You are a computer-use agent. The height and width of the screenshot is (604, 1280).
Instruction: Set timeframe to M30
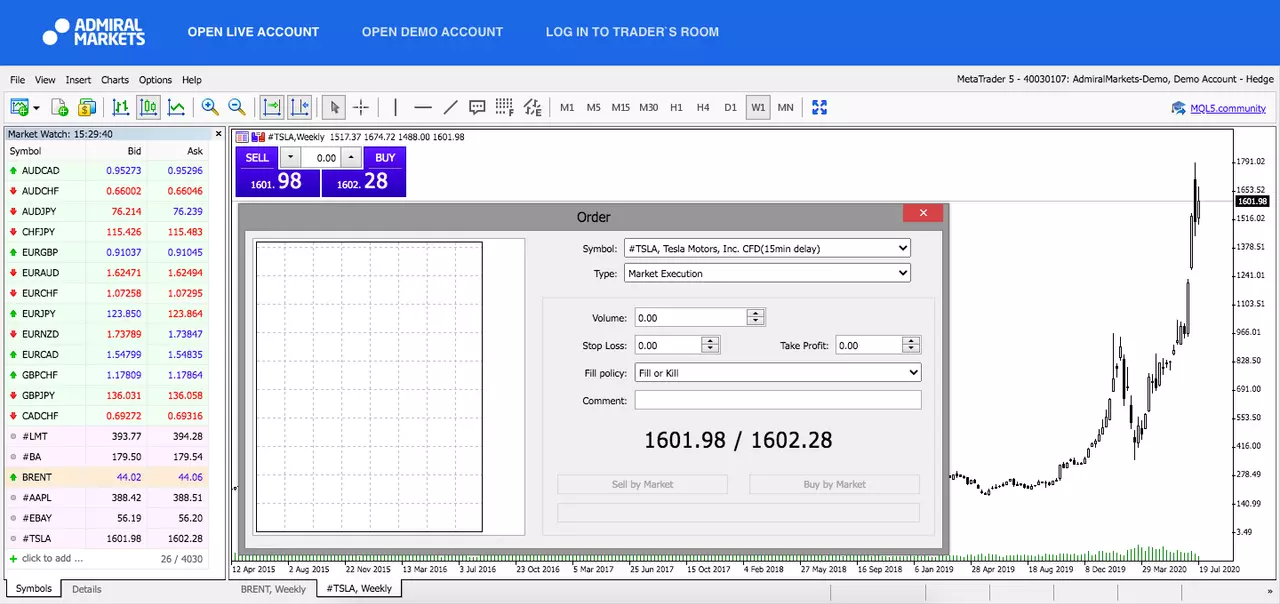649,107
